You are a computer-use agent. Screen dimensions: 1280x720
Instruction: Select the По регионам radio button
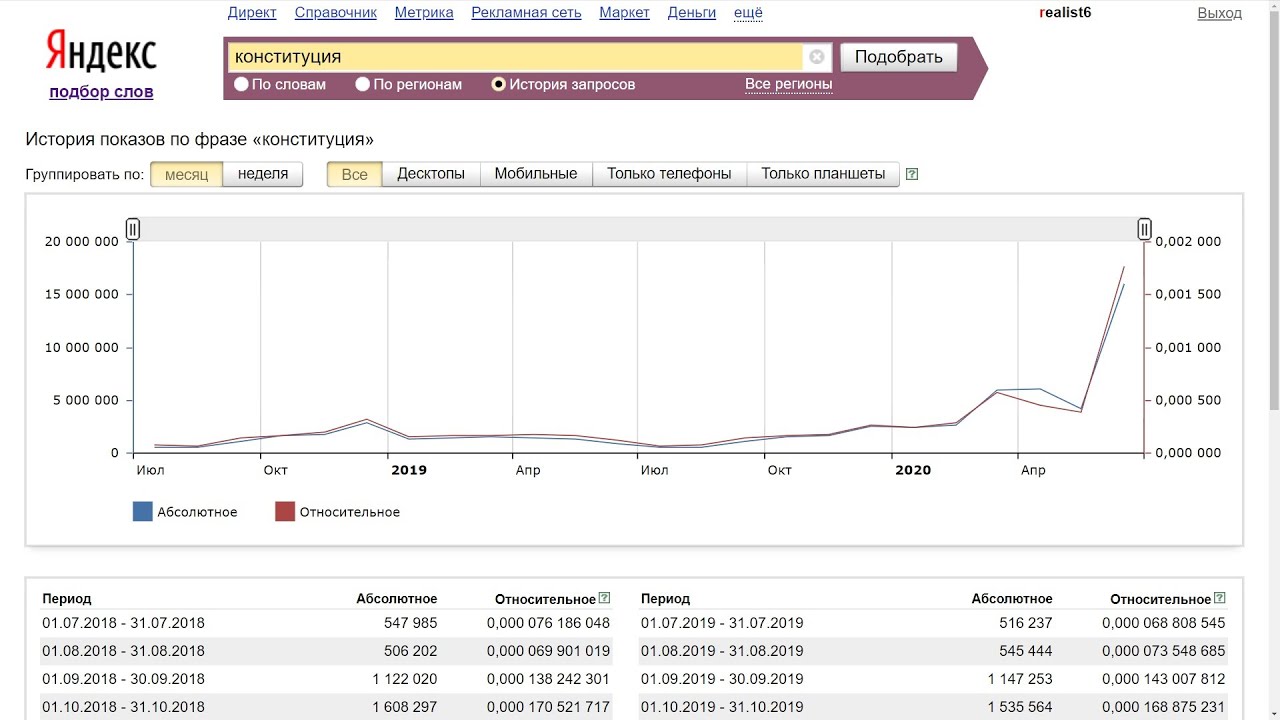pos(363,84)
